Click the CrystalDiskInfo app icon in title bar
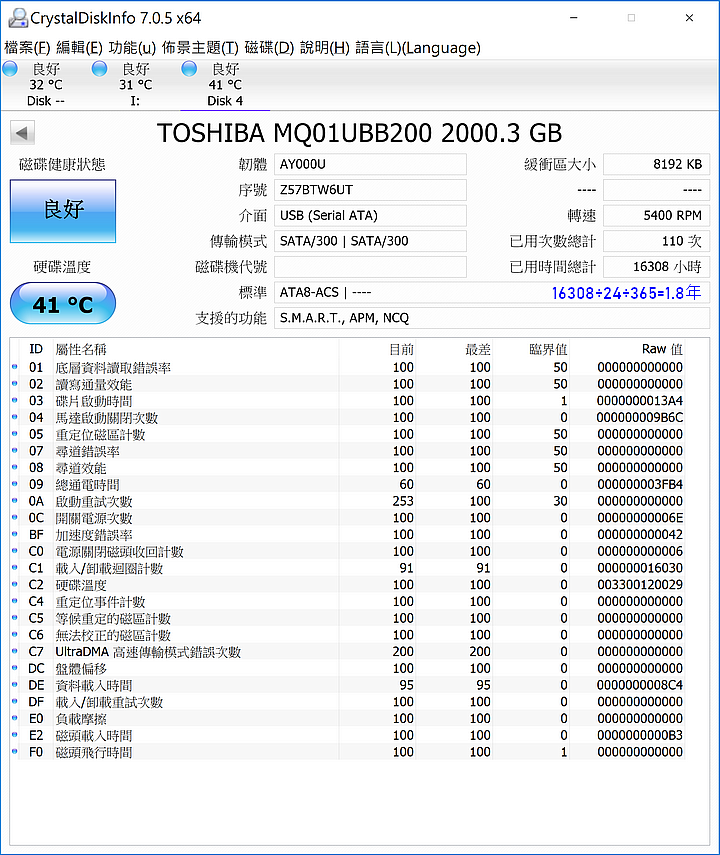Viewport: 720px width, 855px height. click(x=17, y=18)
